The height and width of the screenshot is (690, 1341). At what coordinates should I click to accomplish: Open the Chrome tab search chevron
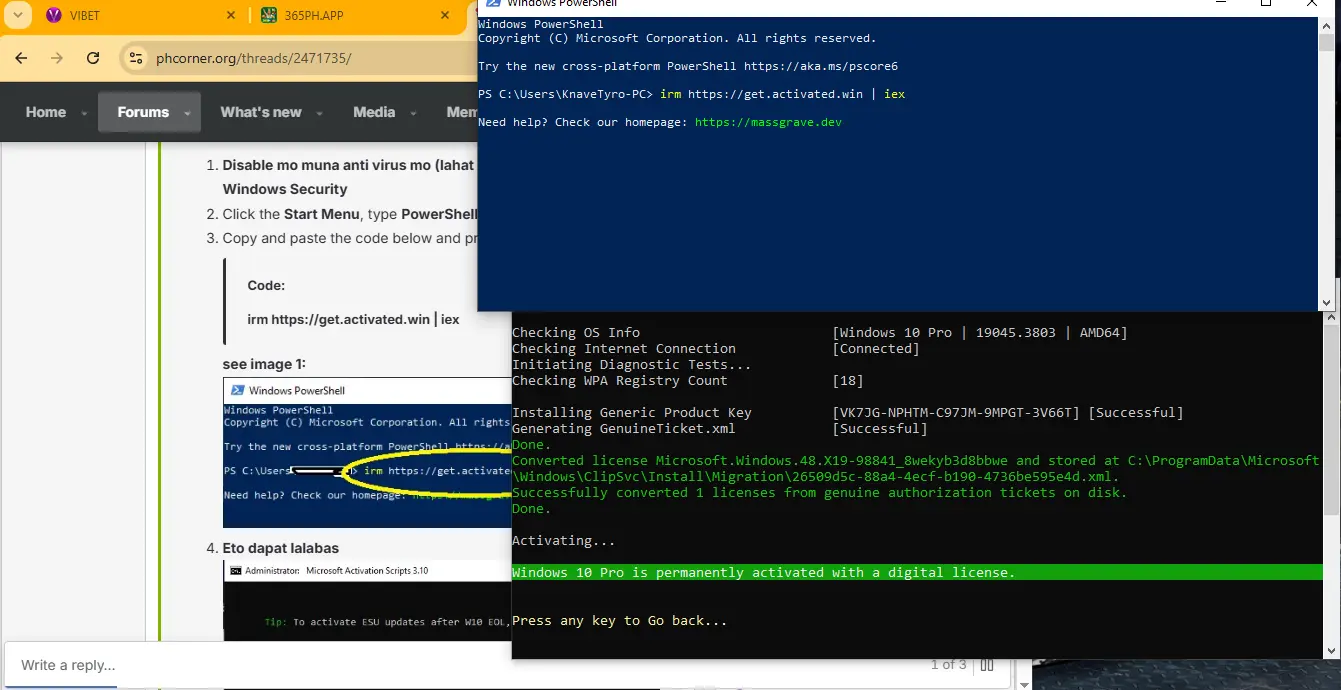pyautogui.click(x=17, y=15)
